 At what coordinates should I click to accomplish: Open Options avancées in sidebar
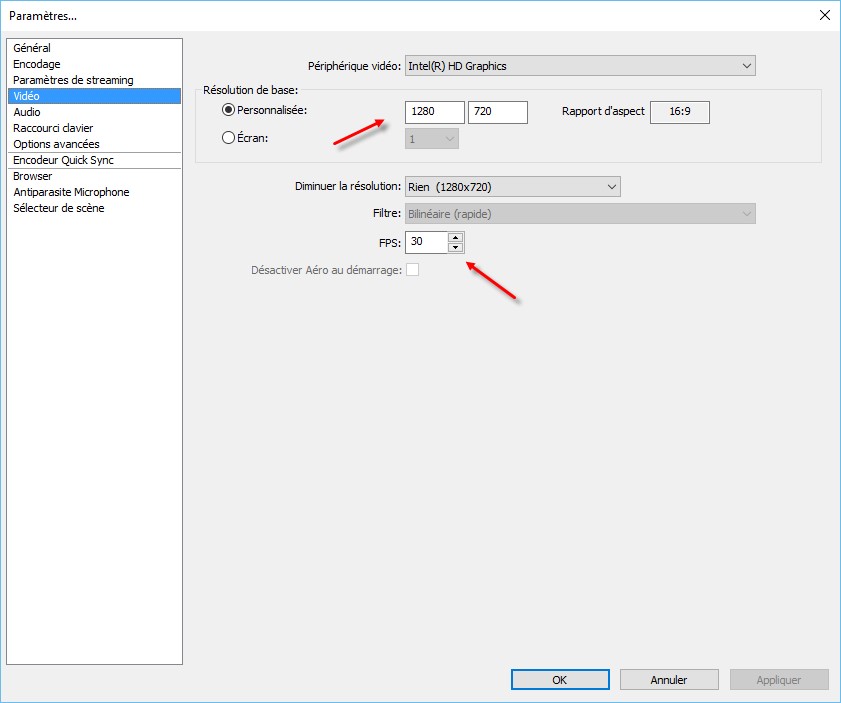56,144
